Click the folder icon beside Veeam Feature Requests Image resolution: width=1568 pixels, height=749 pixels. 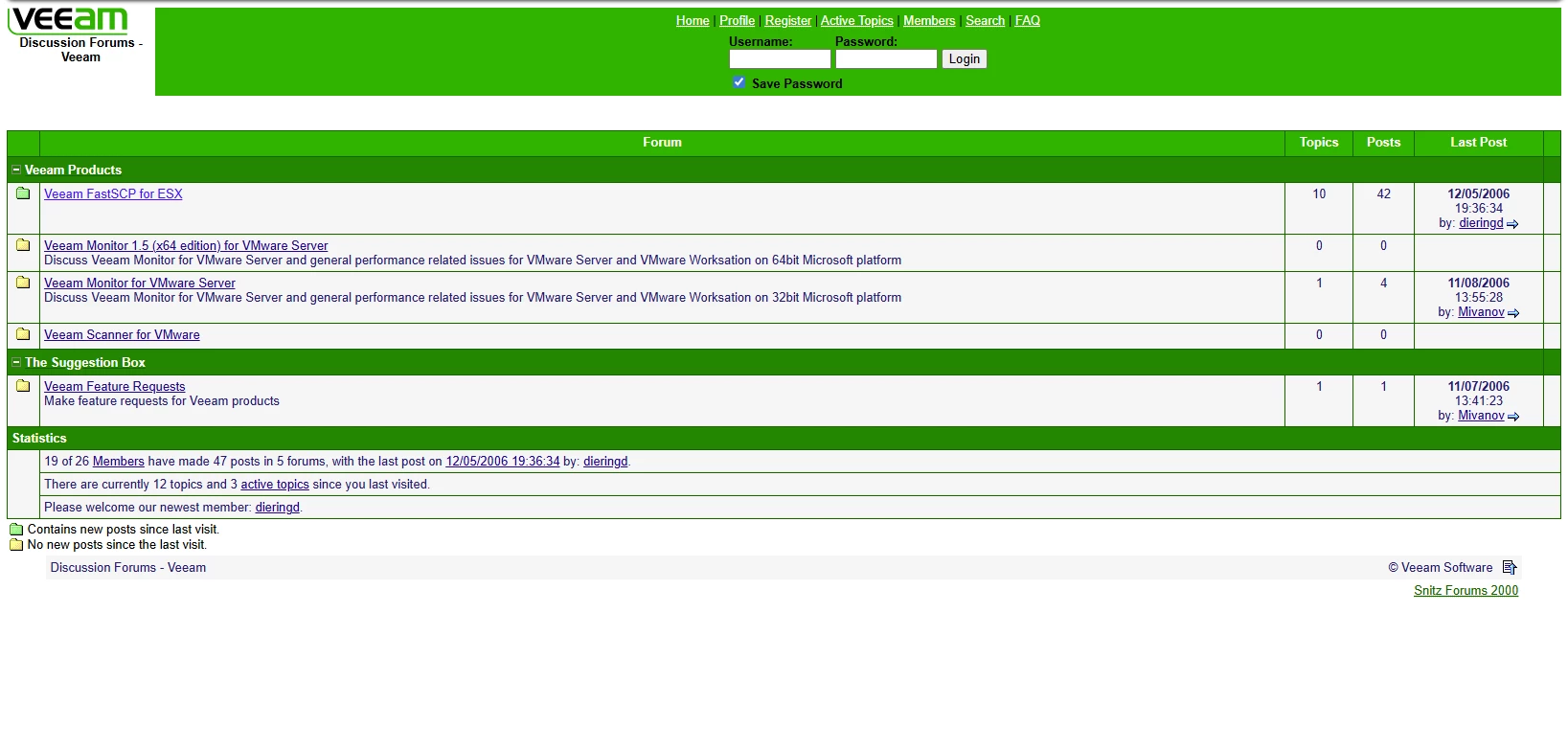pos(23,386)
